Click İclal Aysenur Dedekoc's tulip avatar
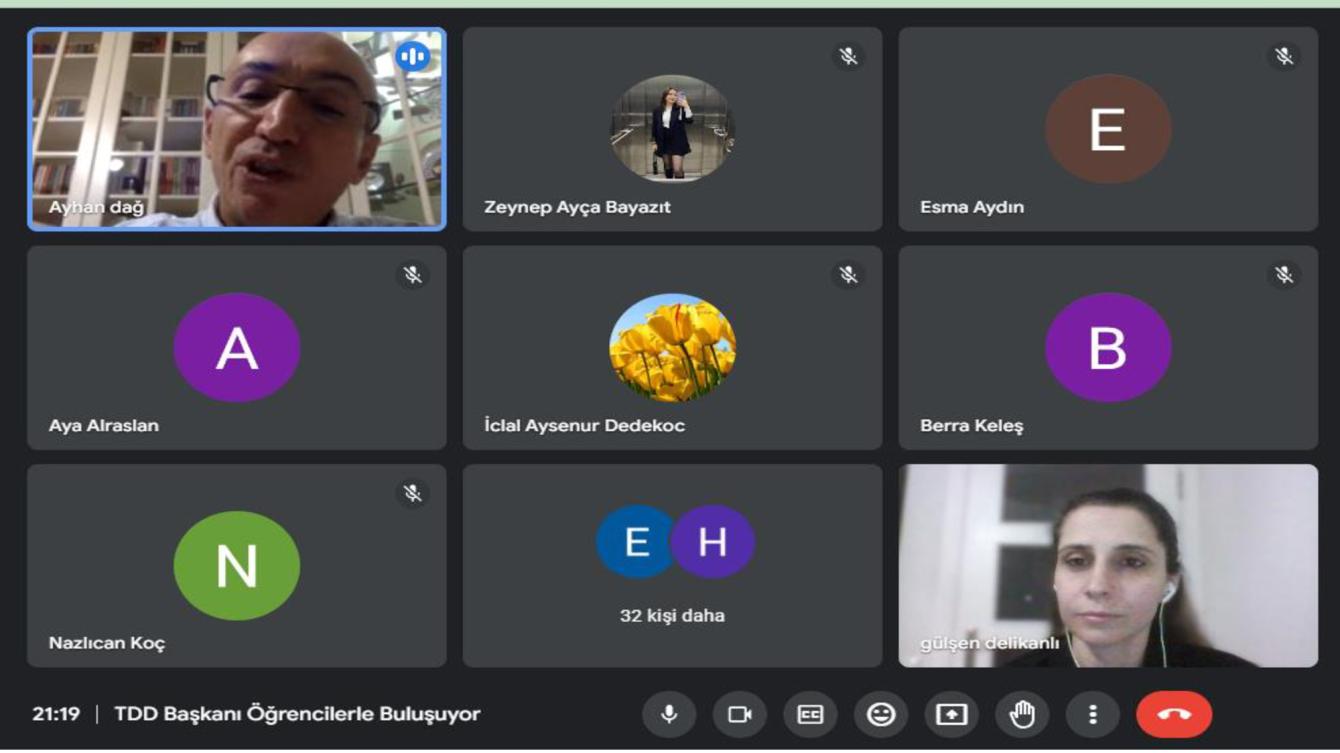1340x753 pixels. tap(672, 347)
